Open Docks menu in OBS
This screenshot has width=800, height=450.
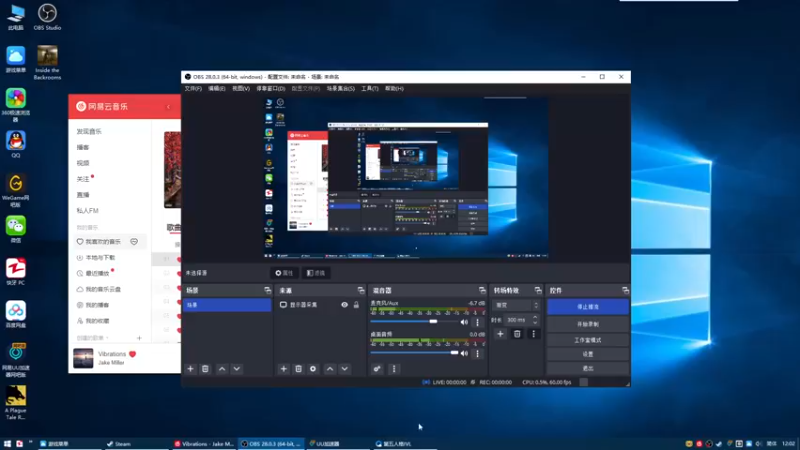pyautogui.click(x=270, y=89)
